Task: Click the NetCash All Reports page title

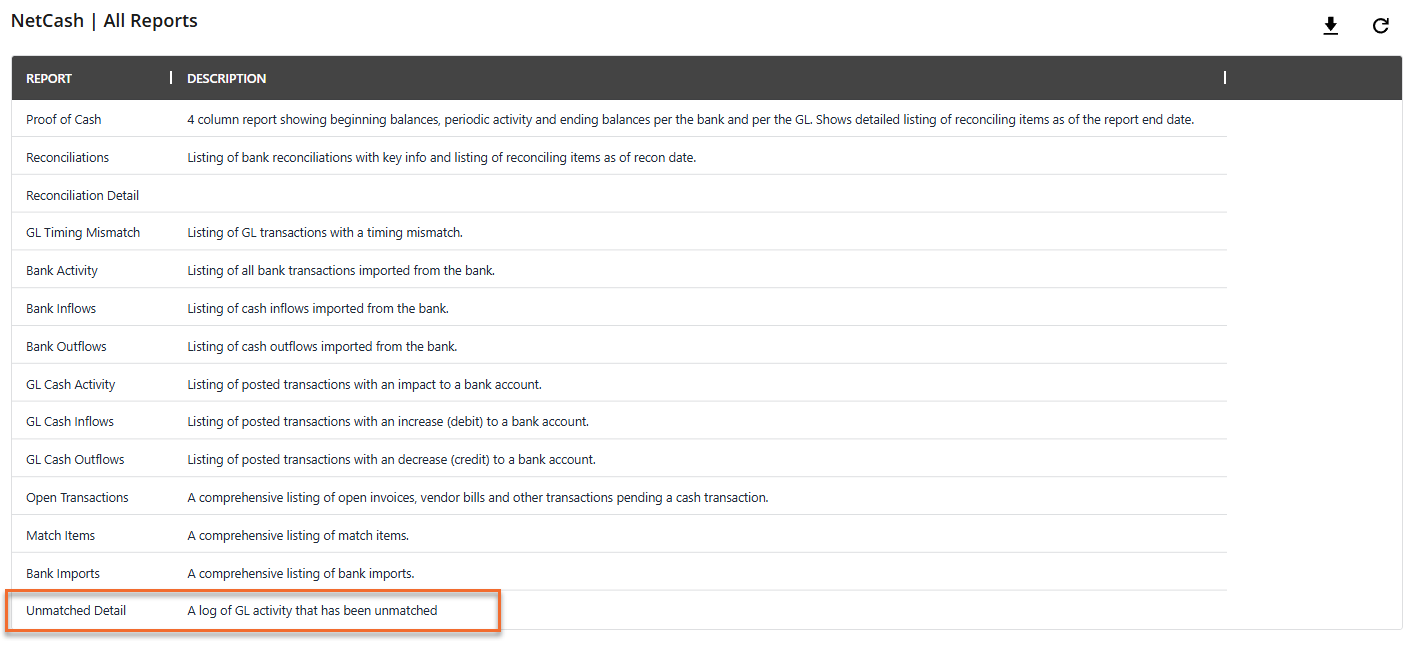Action: pyautogui.click(x=105, y=21)
